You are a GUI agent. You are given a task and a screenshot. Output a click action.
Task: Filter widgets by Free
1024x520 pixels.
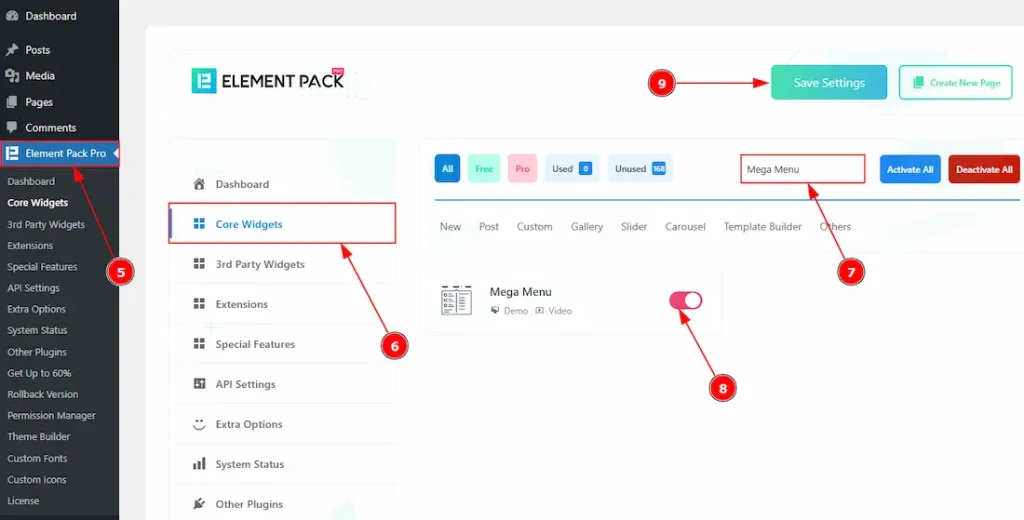point(484,169)
